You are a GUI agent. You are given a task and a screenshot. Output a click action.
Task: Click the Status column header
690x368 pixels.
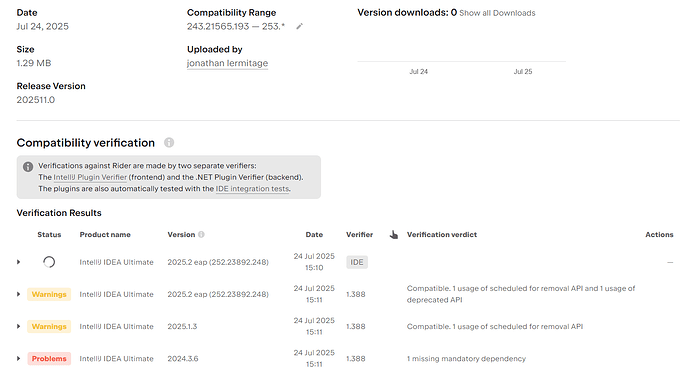[x=49, y=235]
